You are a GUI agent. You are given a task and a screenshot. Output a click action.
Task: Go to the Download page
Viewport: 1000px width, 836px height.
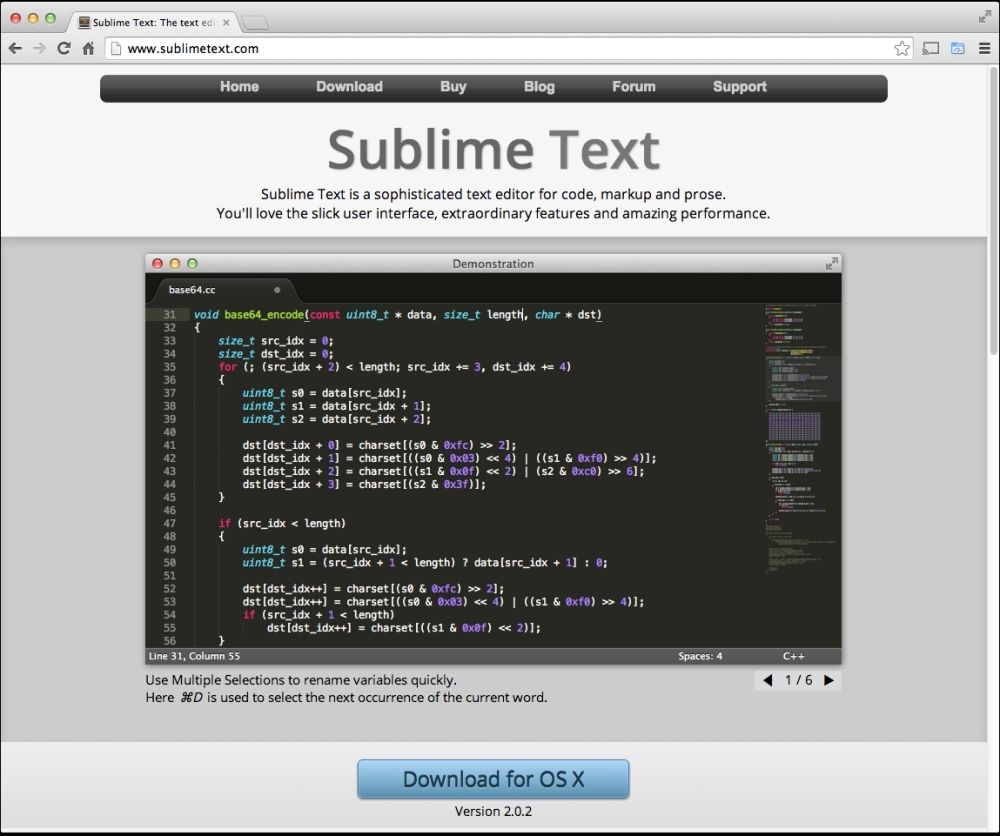coord(349,87)
